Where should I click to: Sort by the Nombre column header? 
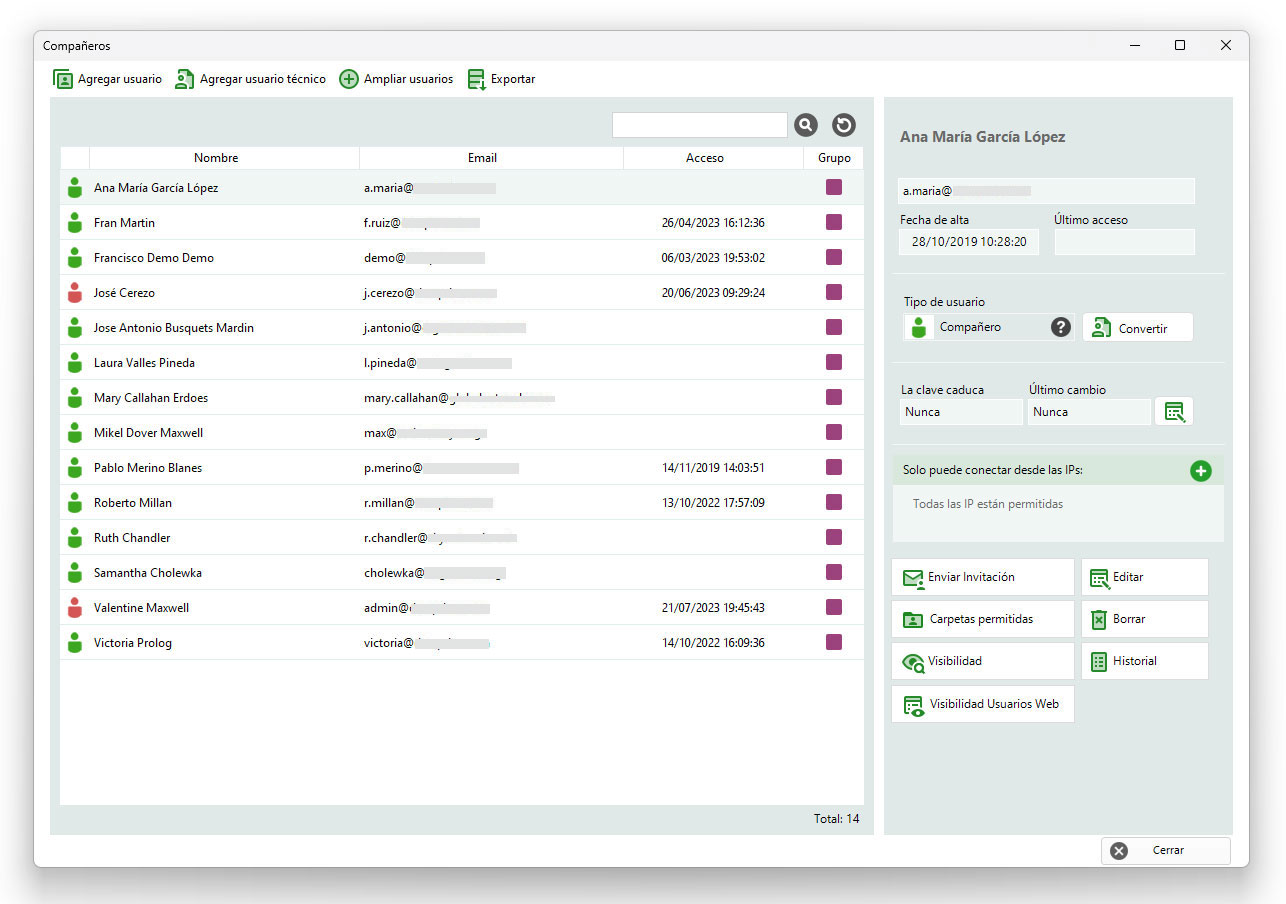[x=224, y=158]
